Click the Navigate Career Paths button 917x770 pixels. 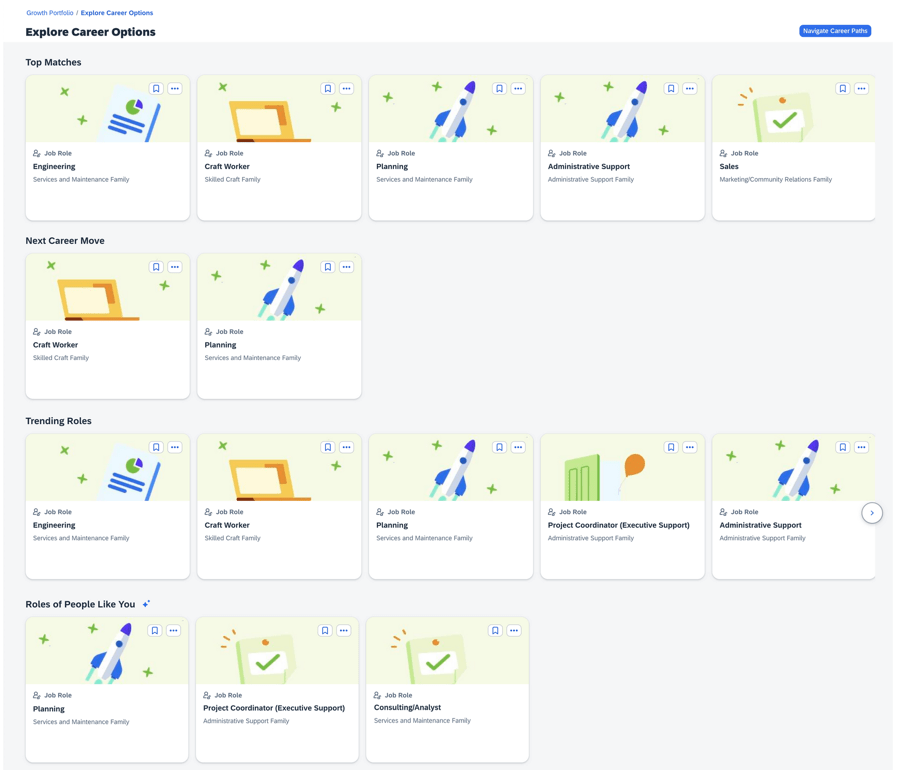click(835, 31)
